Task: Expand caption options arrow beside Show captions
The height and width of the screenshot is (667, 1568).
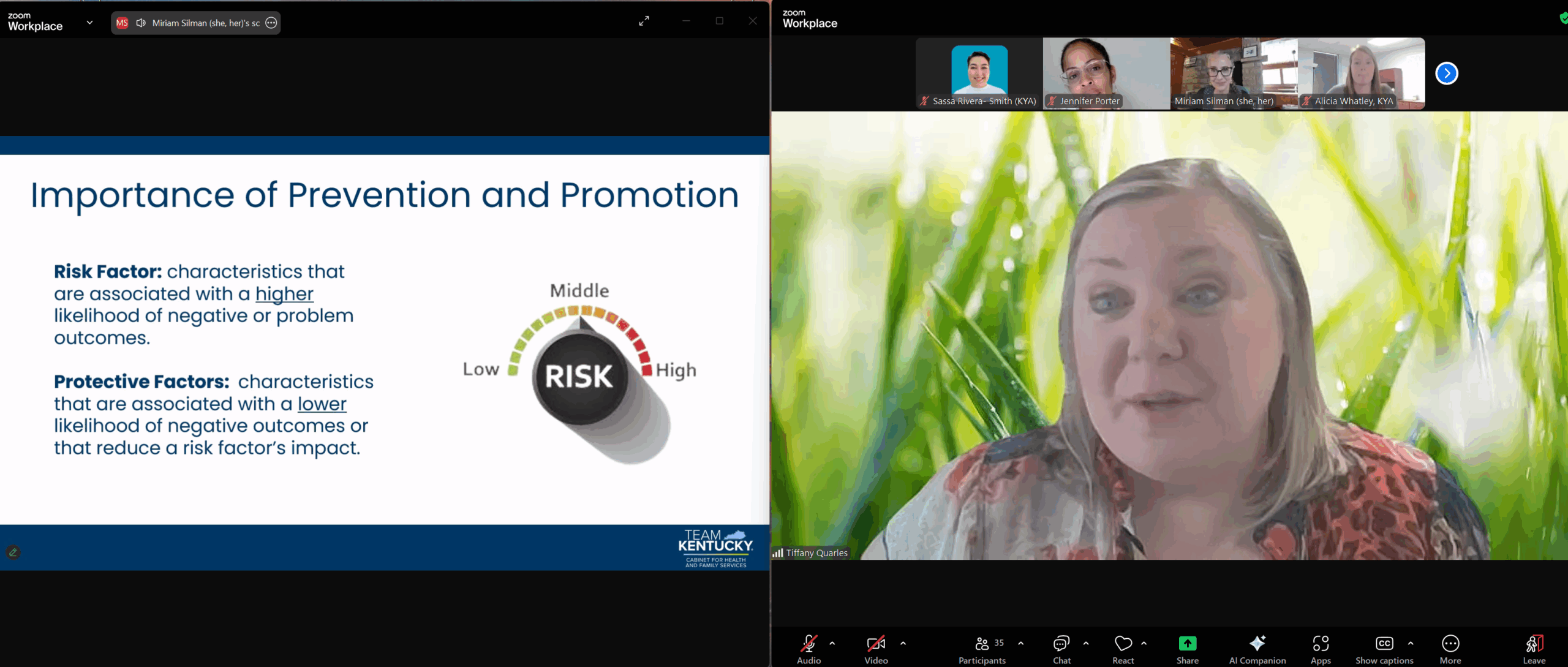Action: point(1411,643)
